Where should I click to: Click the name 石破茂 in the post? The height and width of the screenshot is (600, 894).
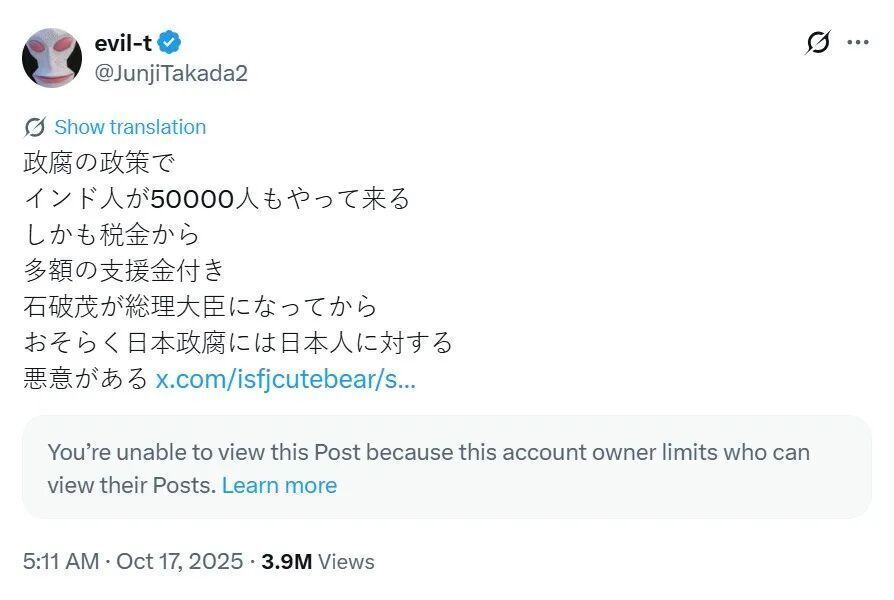tap(62, 307)
